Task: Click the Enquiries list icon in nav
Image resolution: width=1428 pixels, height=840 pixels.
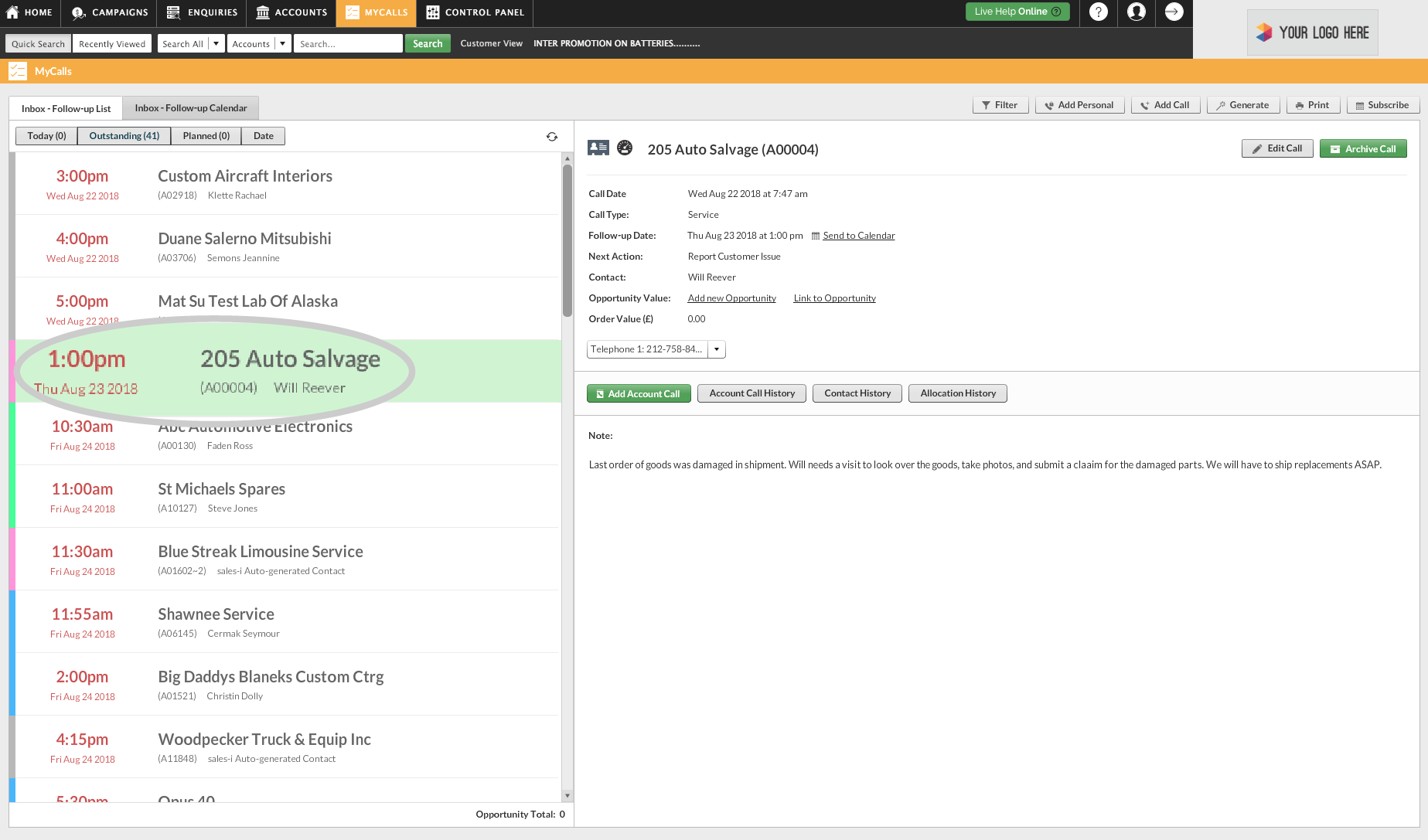Action: [x=173, y=12]
